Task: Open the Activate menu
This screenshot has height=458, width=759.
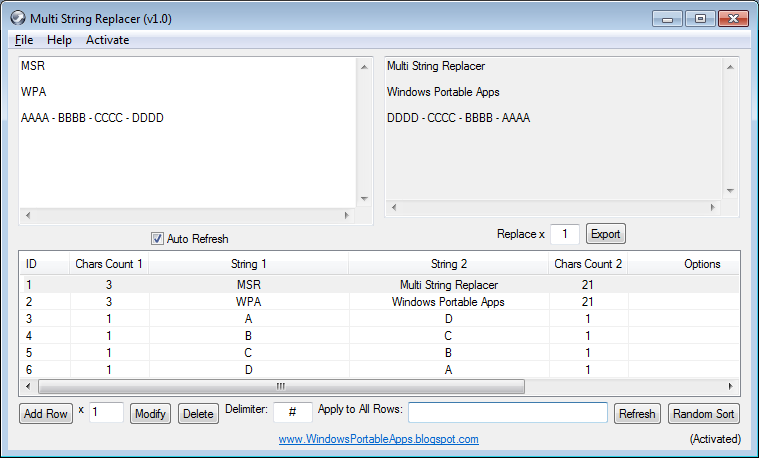Action: pos(107,40)
